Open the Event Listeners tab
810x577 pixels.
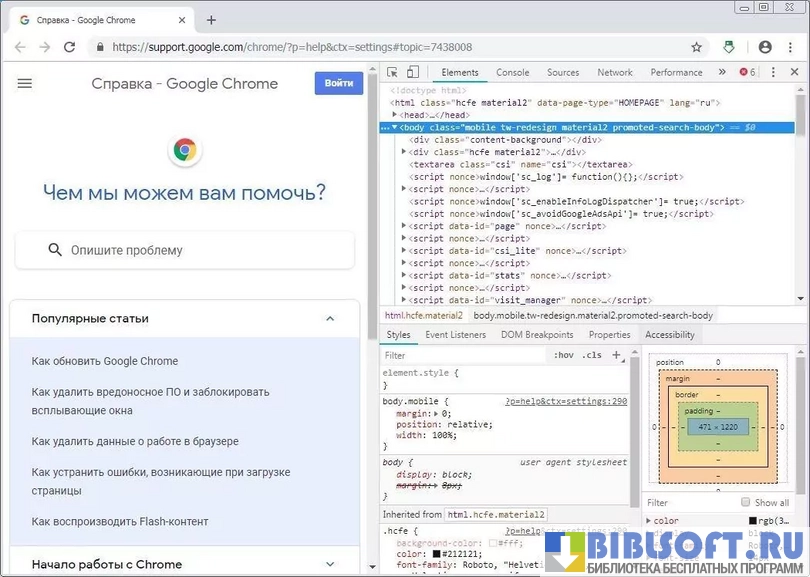point(455,335)
